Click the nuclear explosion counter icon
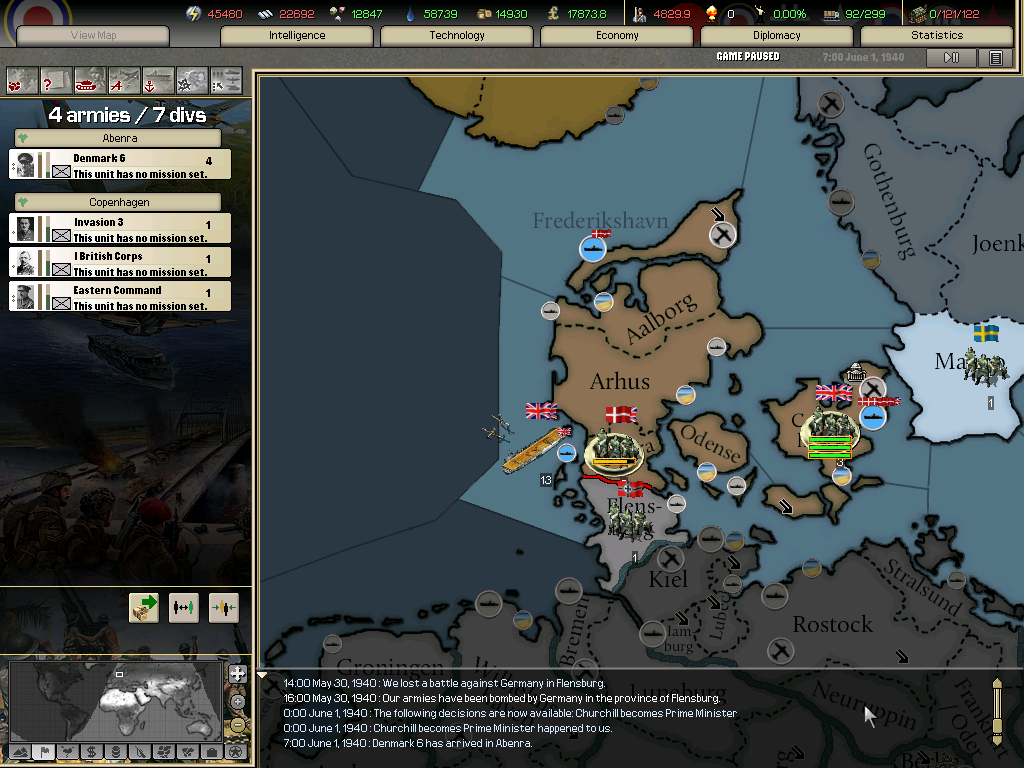Screen dimensions: 1024x768 point(712,14)
